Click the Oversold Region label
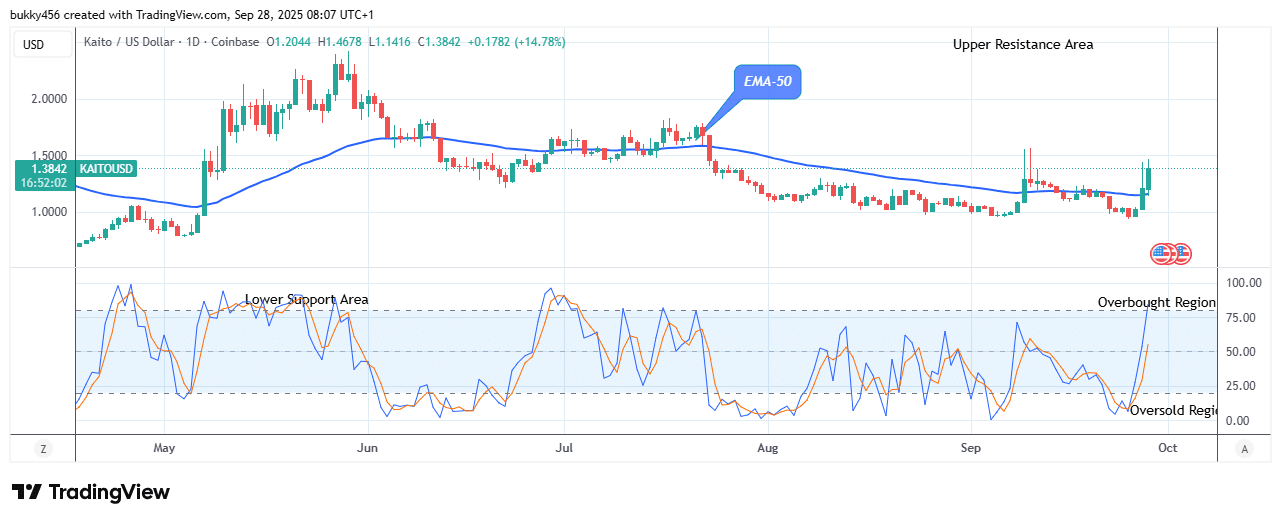The height and width of the screenshot is (522, 1281). click(x=1173, y=410)
